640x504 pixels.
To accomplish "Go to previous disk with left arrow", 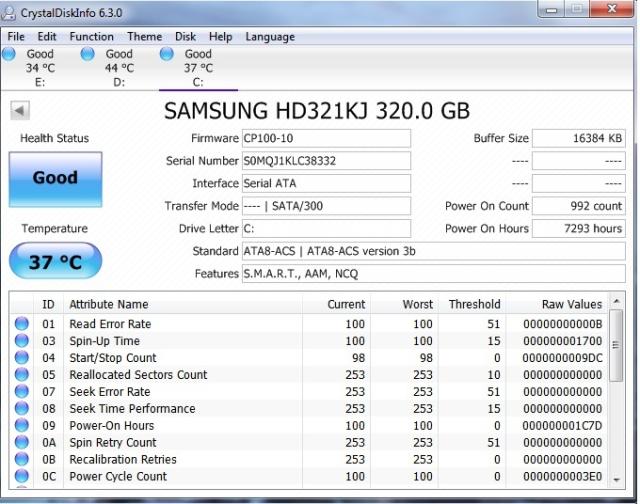I will [20, 111].
